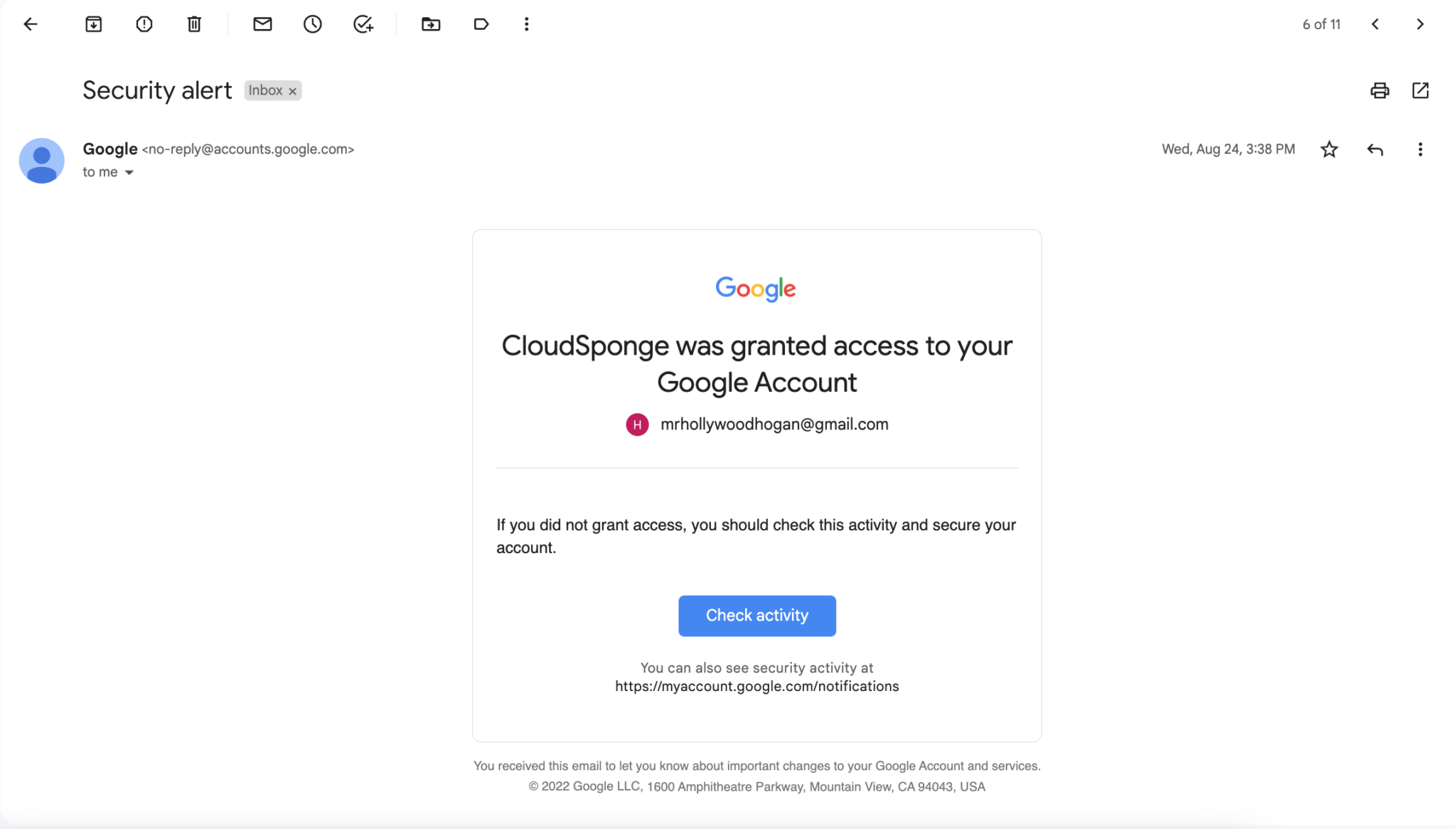Viewport: 1456px width, 829px height.
Task: Mark the email as unread
Action: click(262, 23)
